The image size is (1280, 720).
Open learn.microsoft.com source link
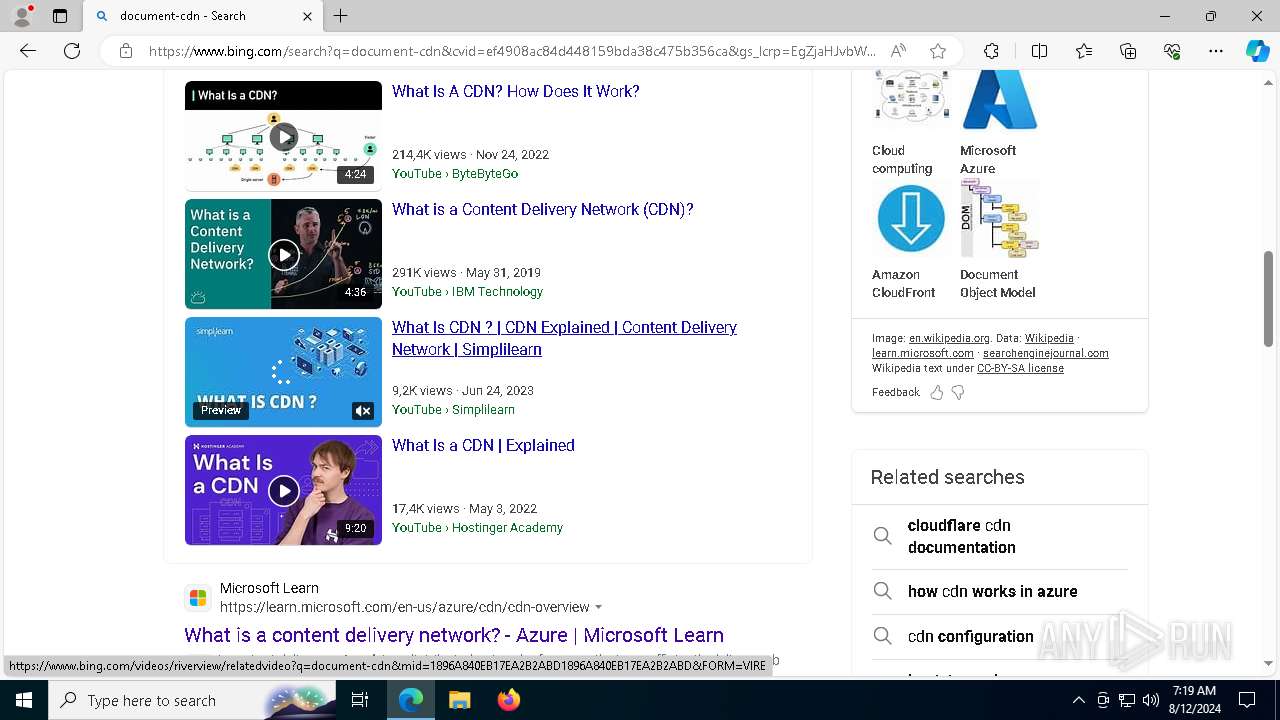coord(923,353)
